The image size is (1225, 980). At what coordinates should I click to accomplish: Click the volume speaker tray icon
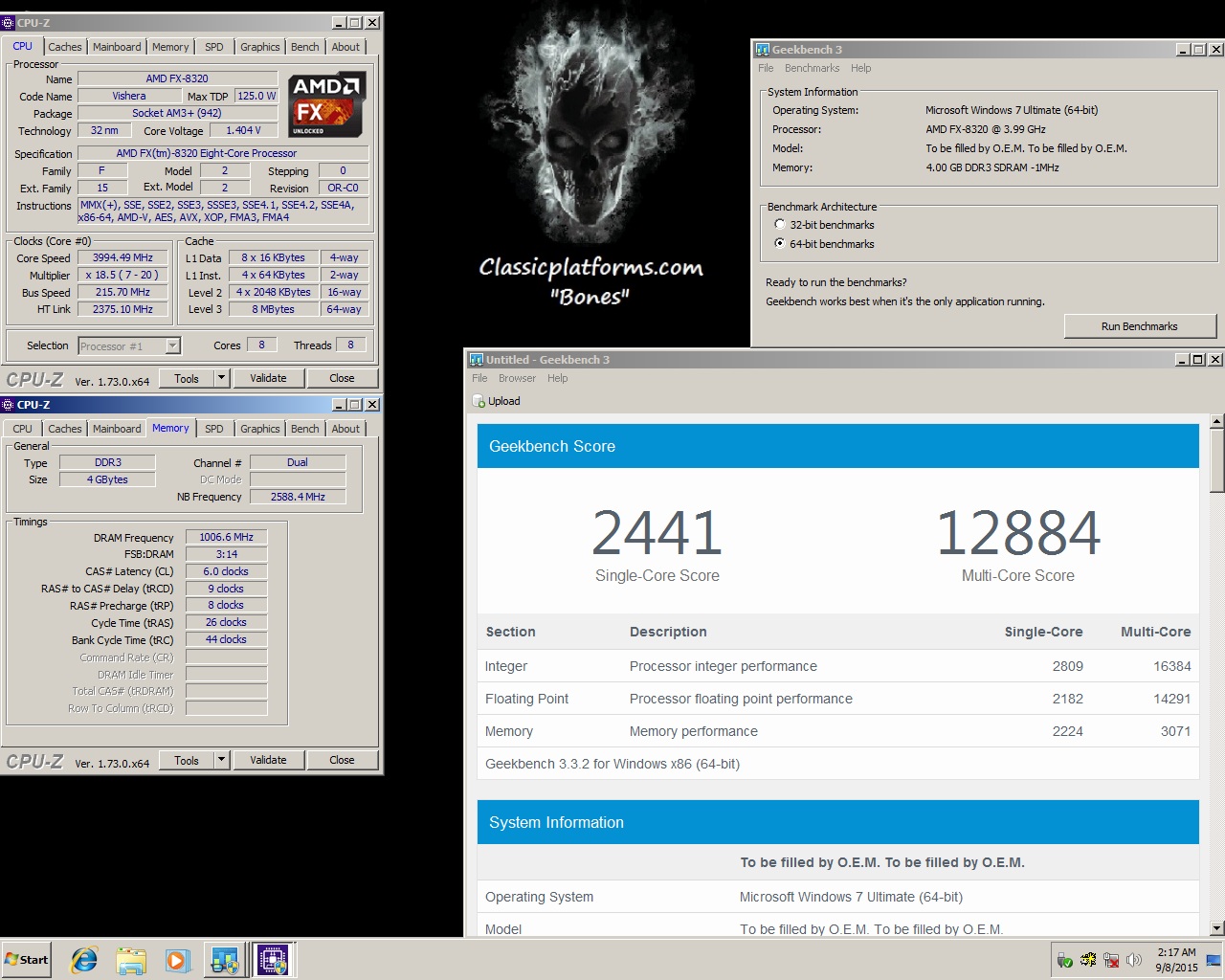click(x=1134, y=960)
